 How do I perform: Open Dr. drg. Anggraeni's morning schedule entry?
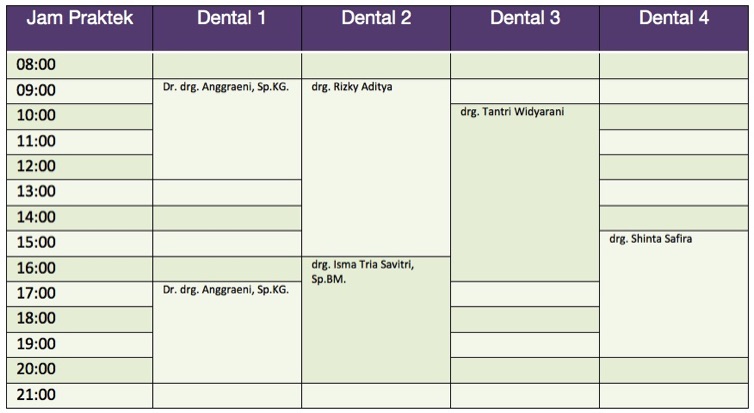click(x=226, y=87)
